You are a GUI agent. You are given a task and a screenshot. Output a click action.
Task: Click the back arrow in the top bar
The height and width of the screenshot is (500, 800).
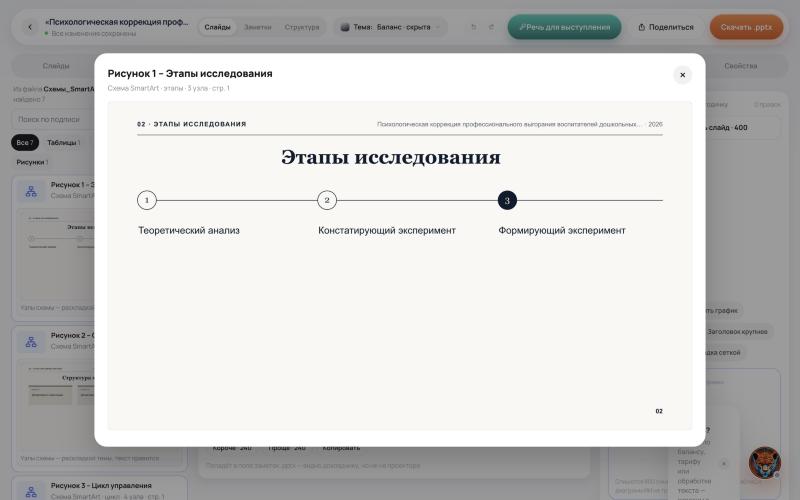30,27
